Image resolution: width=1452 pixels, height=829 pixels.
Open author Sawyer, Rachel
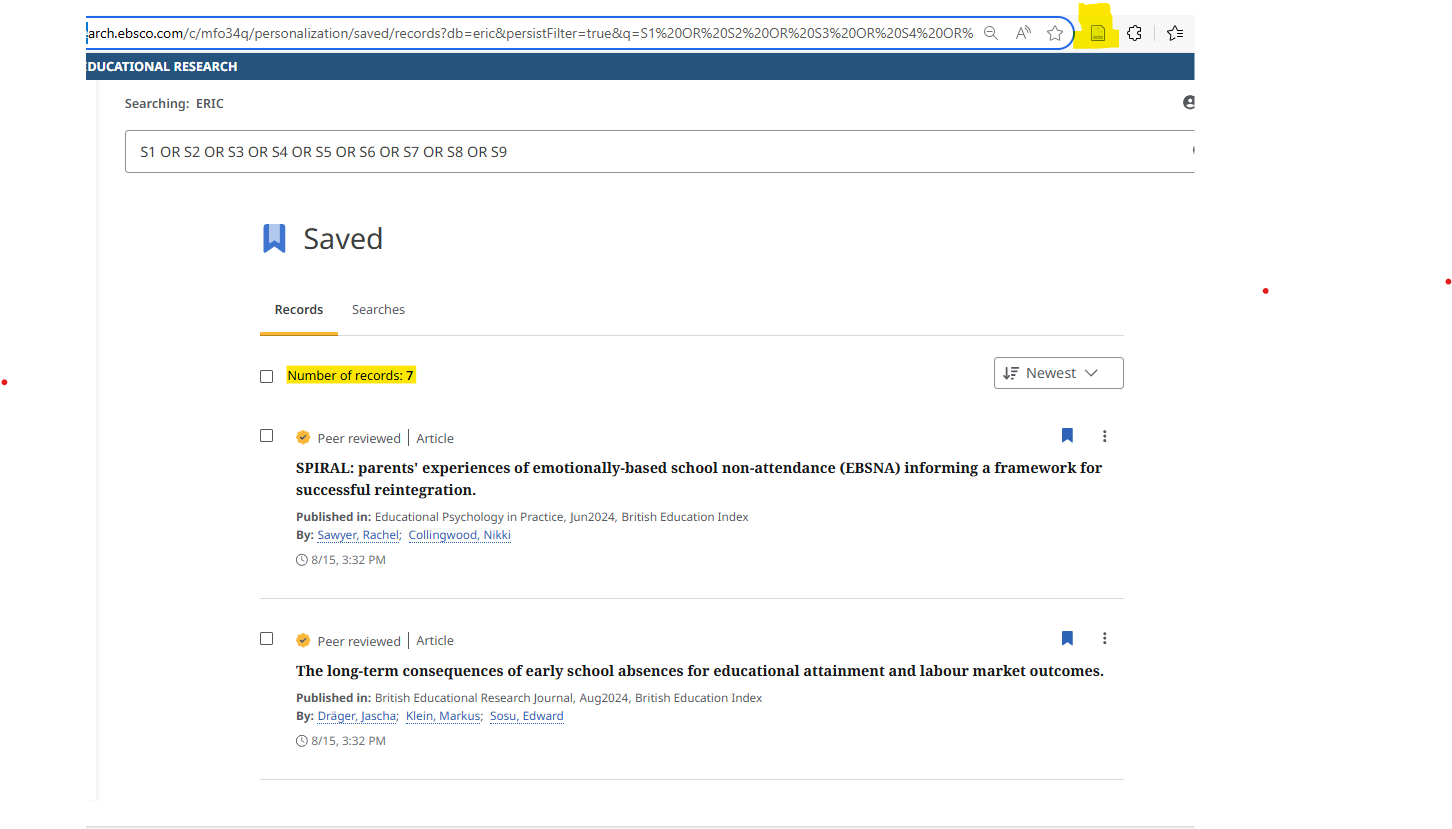coord(358,535)
